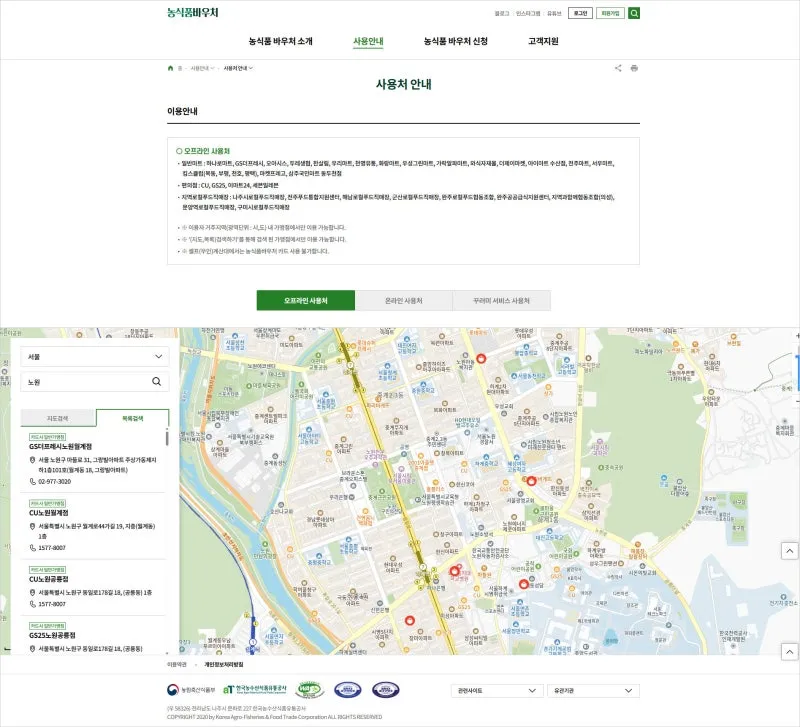Click the green search icon in header
The height and width of the screenshot is (727, 800).
coord(634,13)
